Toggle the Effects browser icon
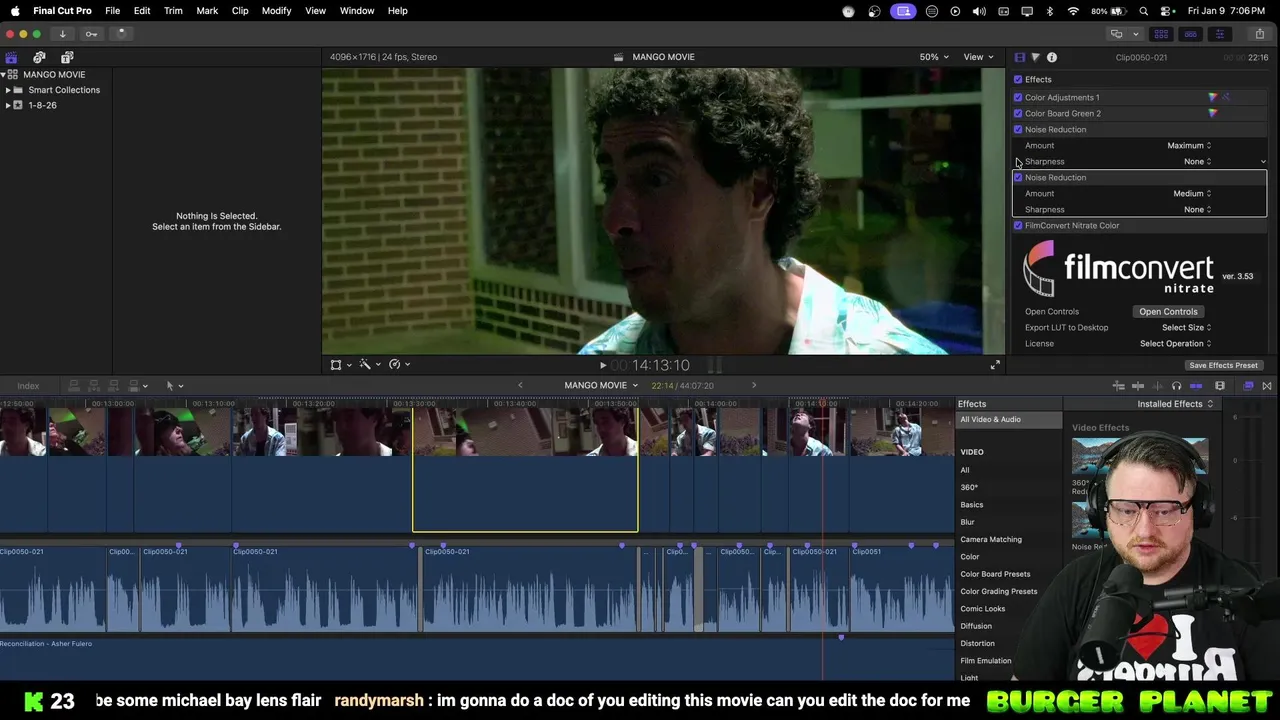 [x=1248, y=386]
